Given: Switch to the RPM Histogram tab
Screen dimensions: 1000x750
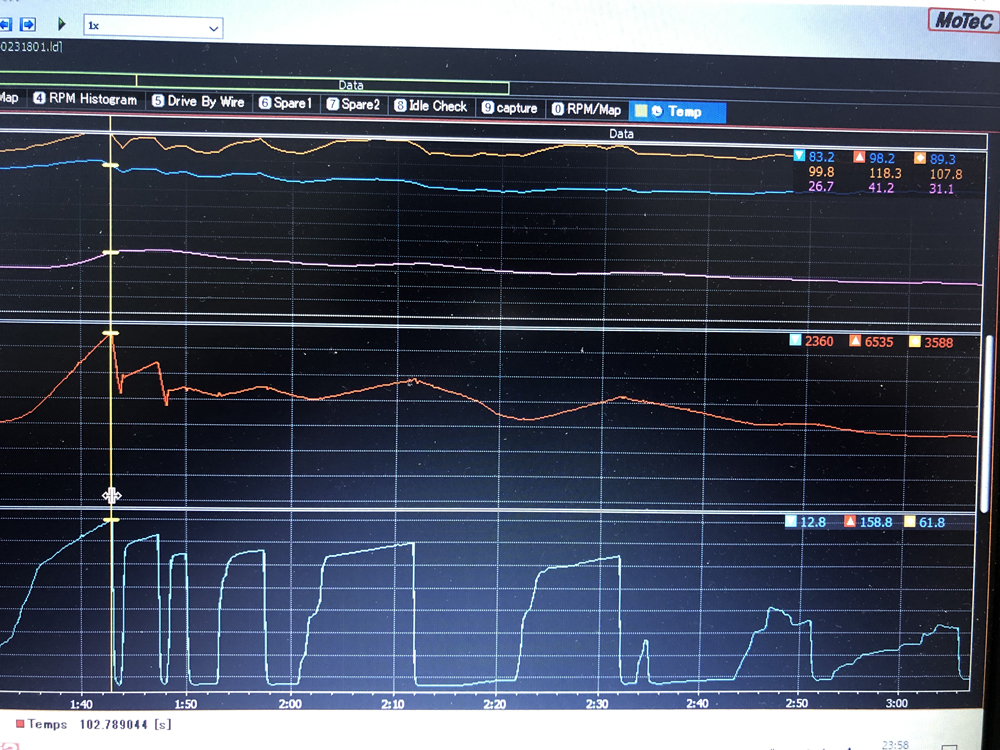Looking at the screenshot, I should pyautogui.click(x=85, y=99).
